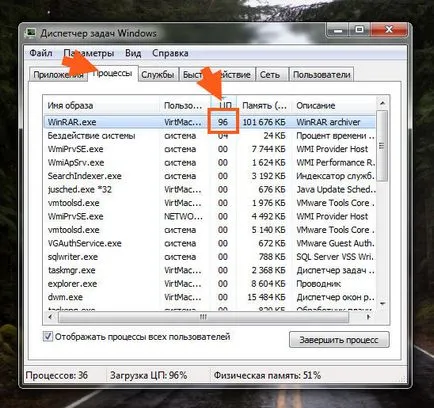The width and height of the screenshot is (434, 408).
Task: Open the 'Вид' menu
Action: [133, 53]
